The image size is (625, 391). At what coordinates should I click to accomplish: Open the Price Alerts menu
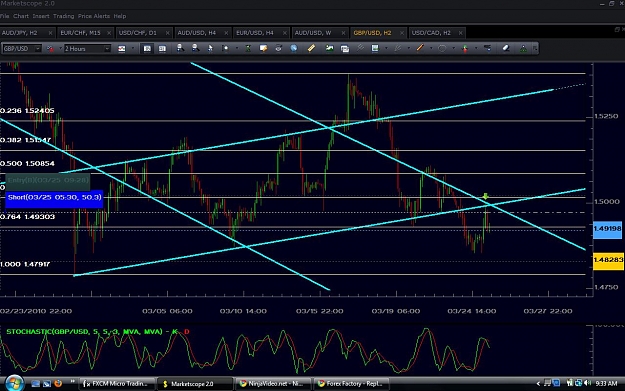click(94, 16)
